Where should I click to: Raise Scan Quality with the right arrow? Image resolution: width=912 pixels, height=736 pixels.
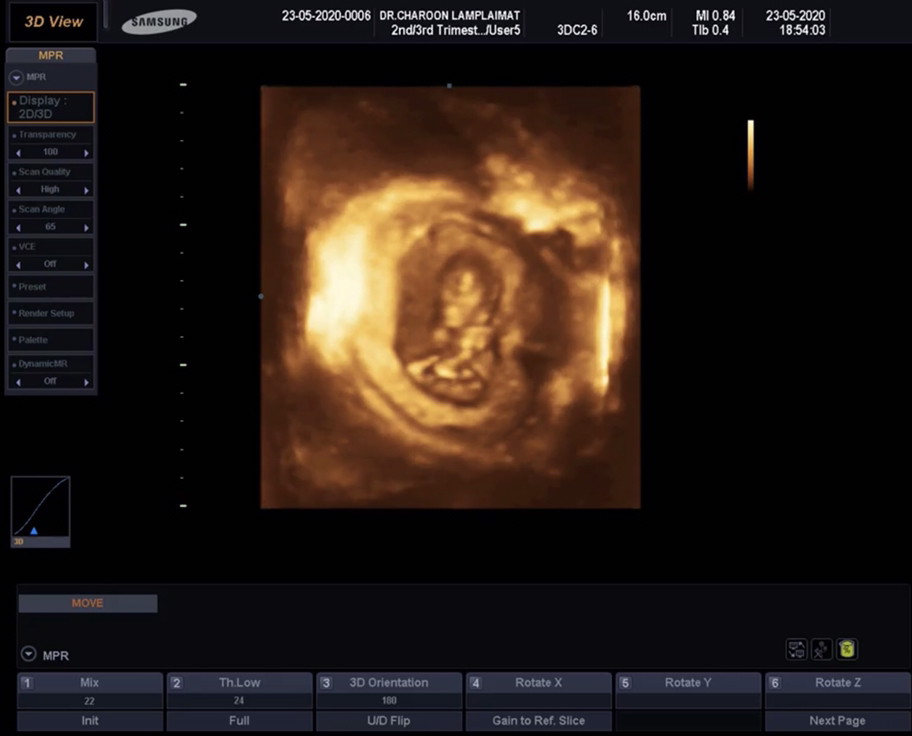point(86,190)
